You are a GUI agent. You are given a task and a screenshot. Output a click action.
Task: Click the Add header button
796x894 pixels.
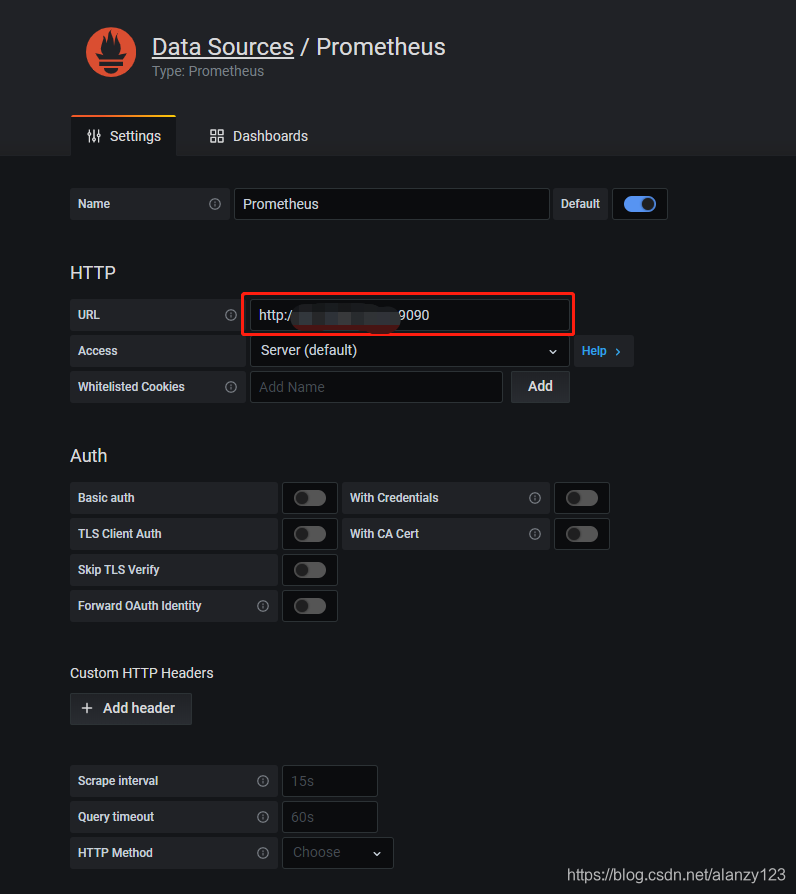pos(131,708)
